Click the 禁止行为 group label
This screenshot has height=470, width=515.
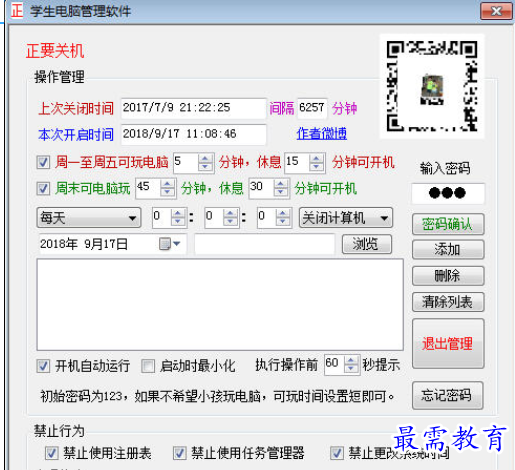(59, 431)
